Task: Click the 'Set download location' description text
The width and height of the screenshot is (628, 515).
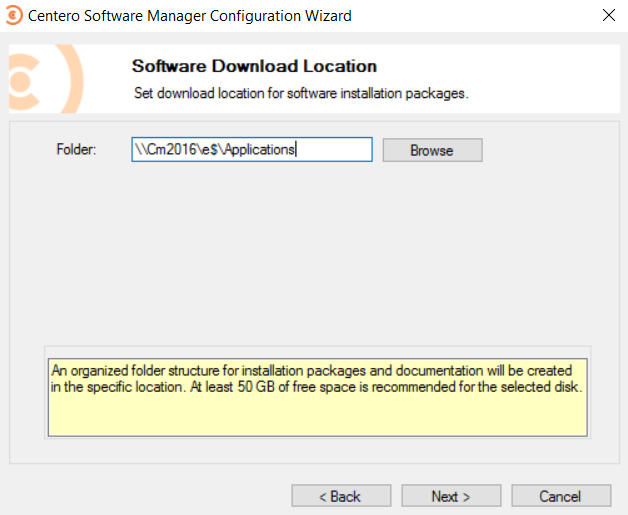Action: click(x=301, y=93)
